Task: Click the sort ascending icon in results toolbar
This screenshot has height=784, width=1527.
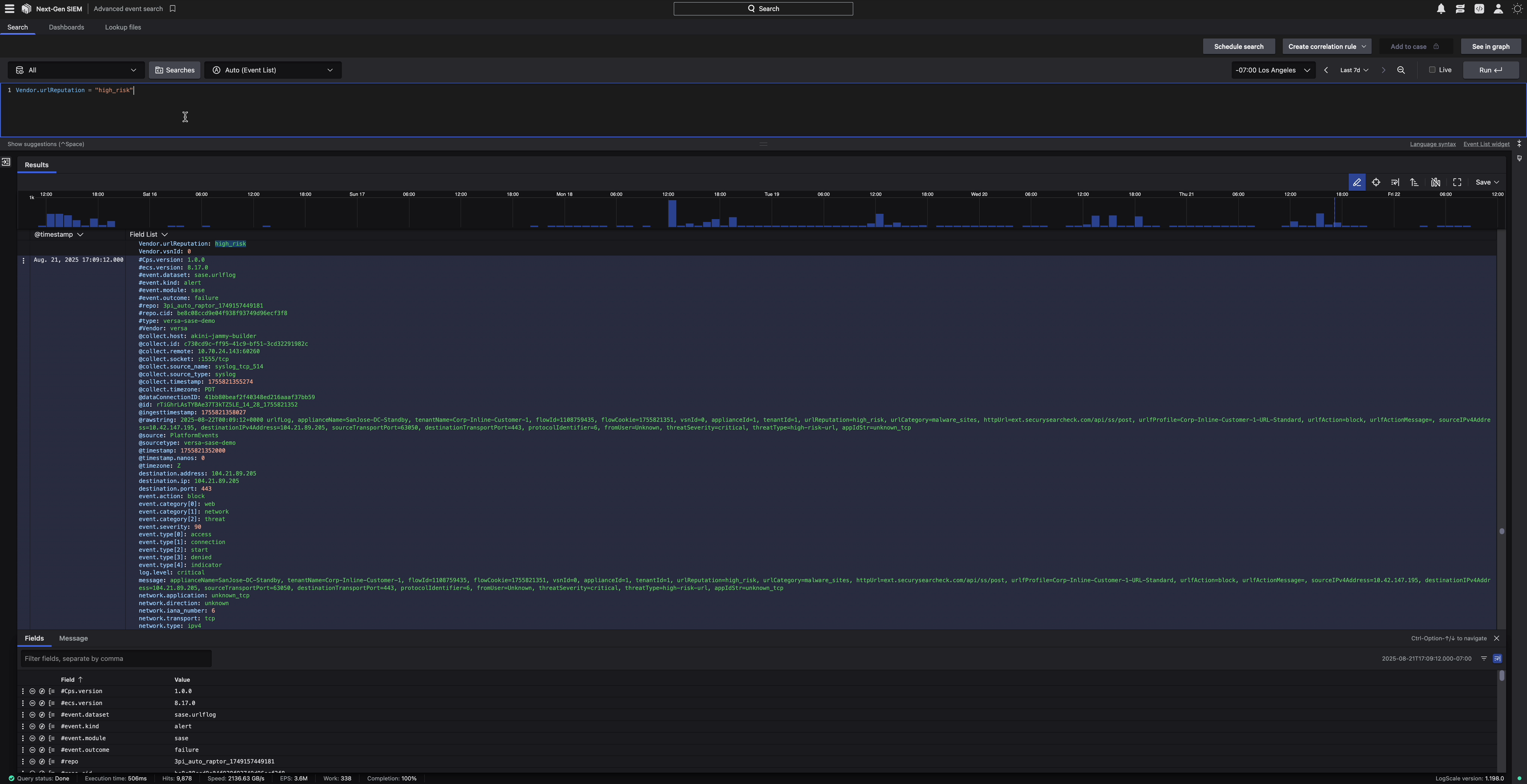Action: (1415, 182)
